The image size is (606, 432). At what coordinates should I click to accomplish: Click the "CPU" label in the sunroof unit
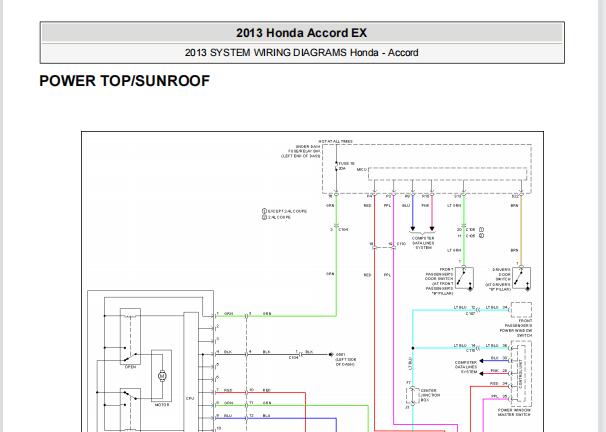pyautogui.click(x=190, y=398)
